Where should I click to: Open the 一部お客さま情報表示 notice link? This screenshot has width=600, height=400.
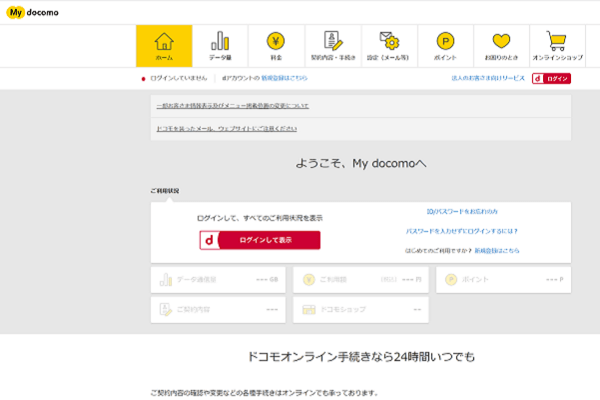pyautogui.click(x=233, y=106)
